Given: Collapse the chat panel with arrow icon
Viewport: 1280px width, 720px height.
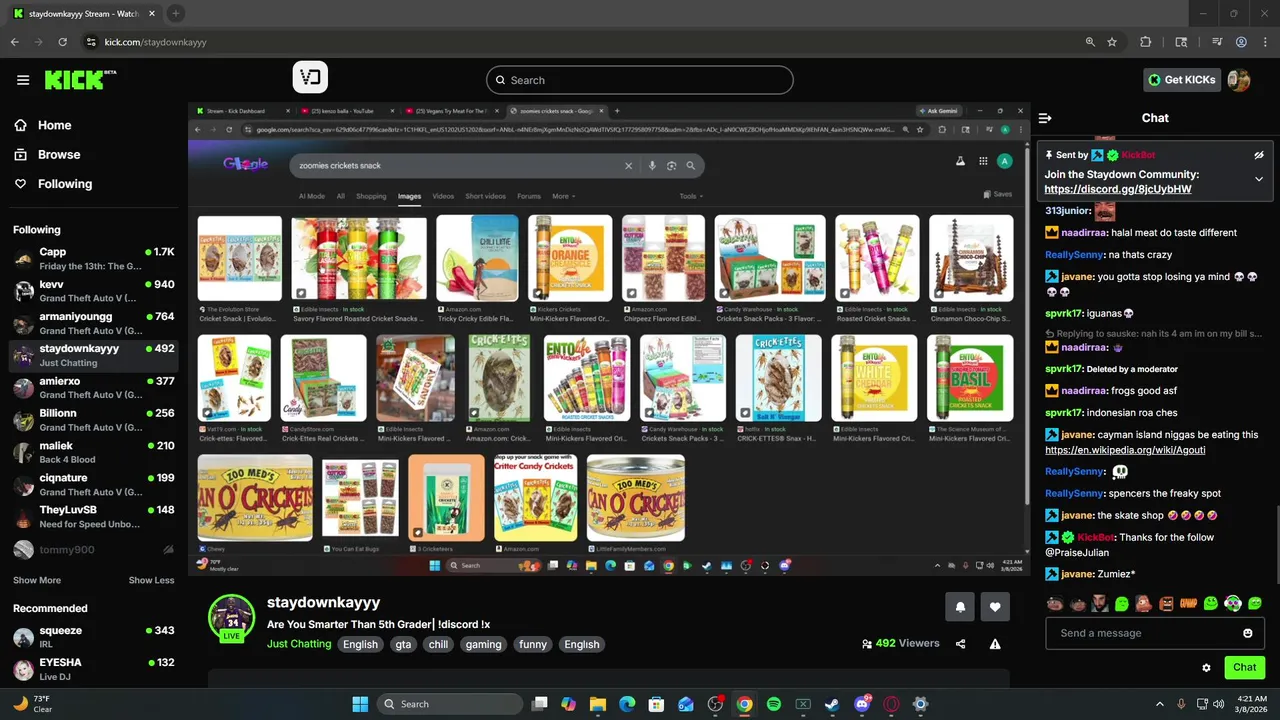Looking at the screenshot, I should pos(1045,118).
